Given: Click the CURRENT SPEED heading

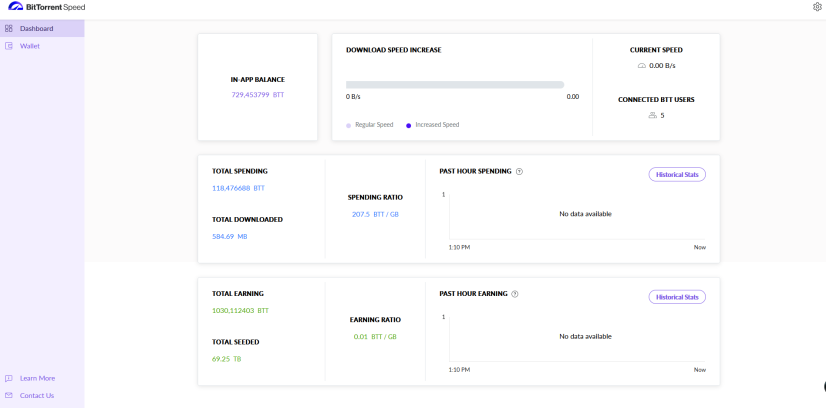Looking at the screenshot, I should [x=656, y=50].
